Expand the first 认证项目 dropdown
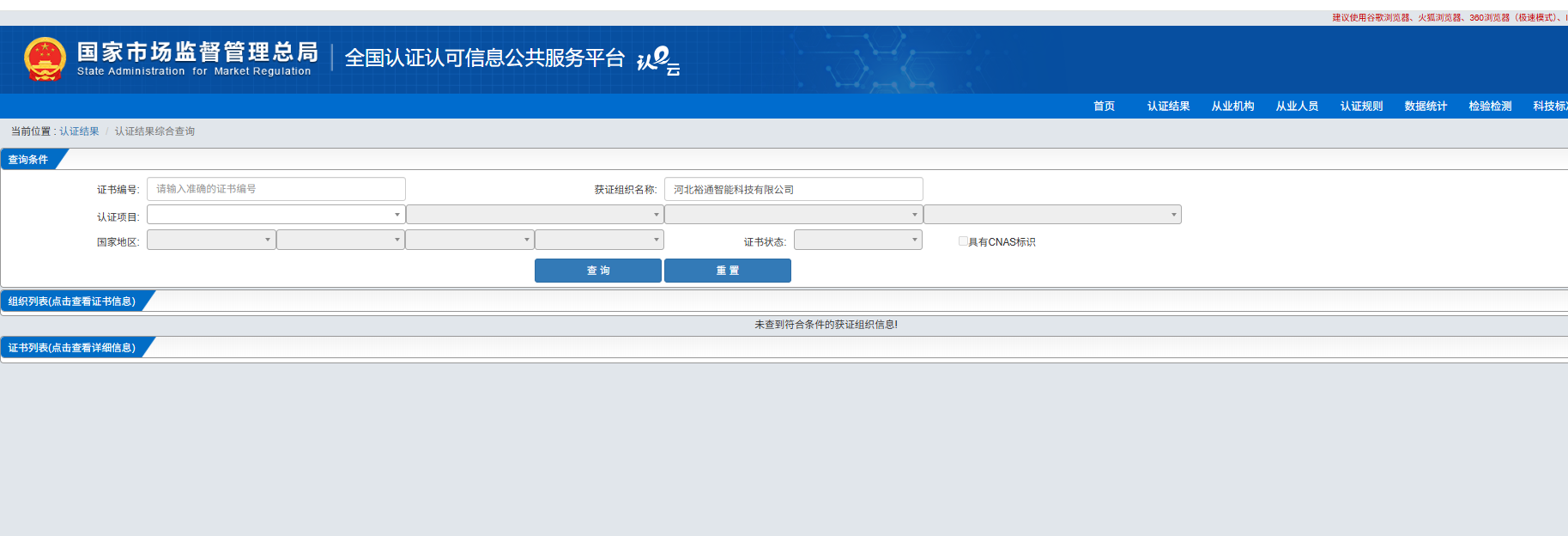This screenshot has height=536, width=1568. coord(275,215)
